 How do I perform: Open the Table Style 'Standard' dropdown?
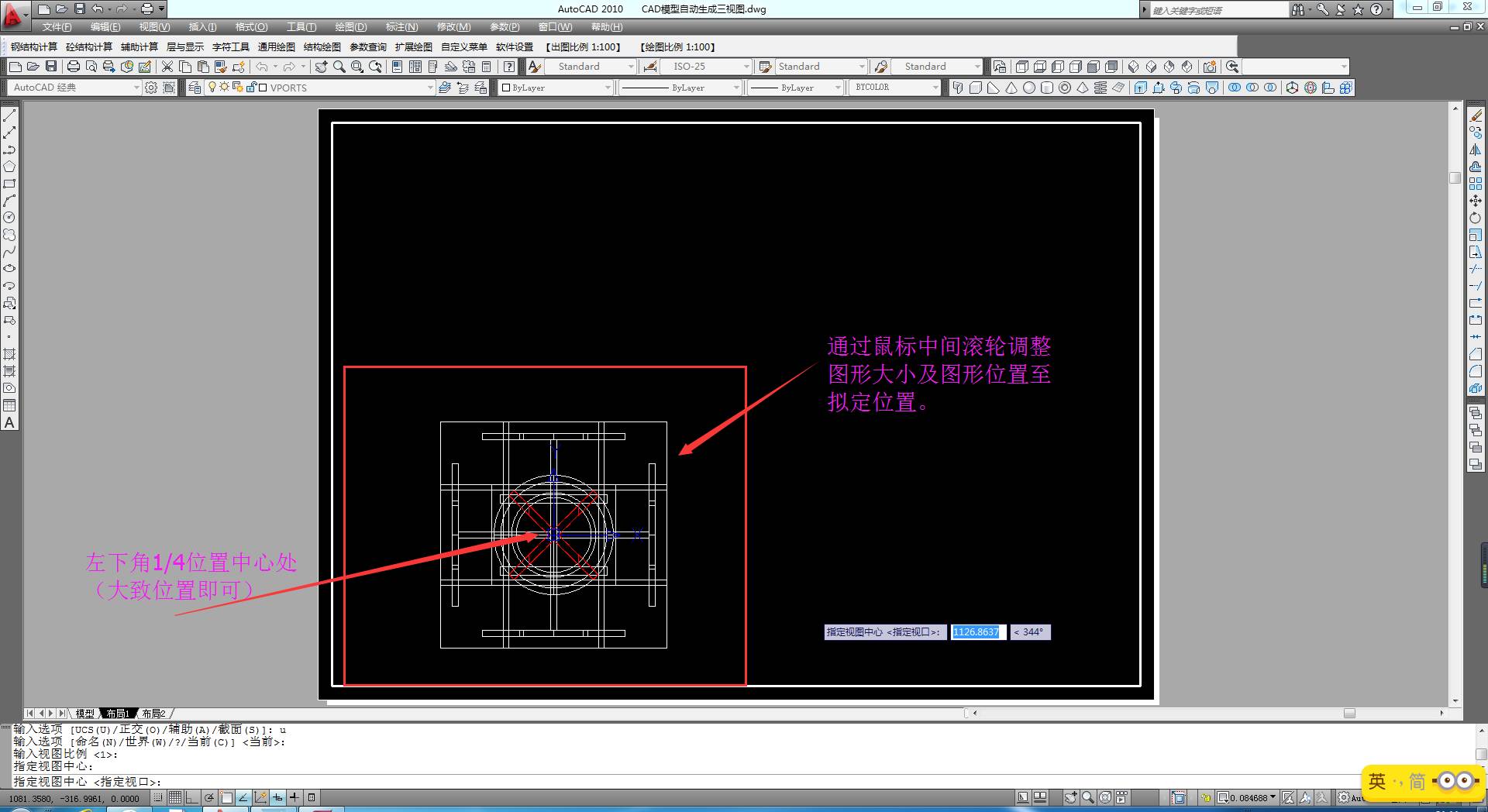tap(821, 67)
